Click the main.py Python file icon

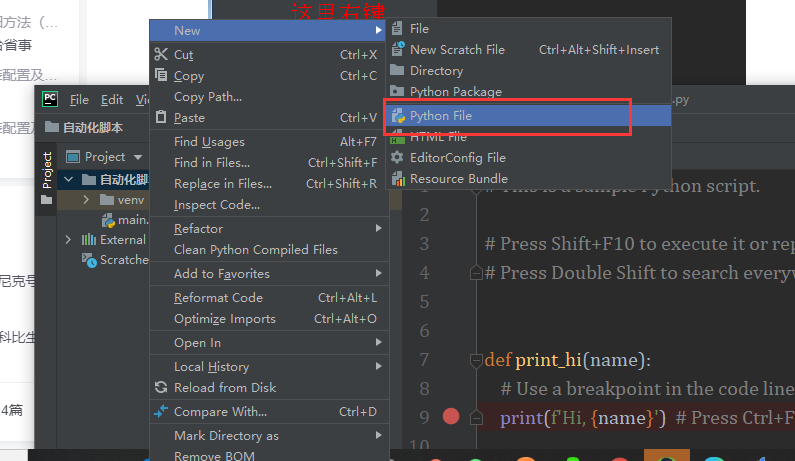(x=108, y=220)
